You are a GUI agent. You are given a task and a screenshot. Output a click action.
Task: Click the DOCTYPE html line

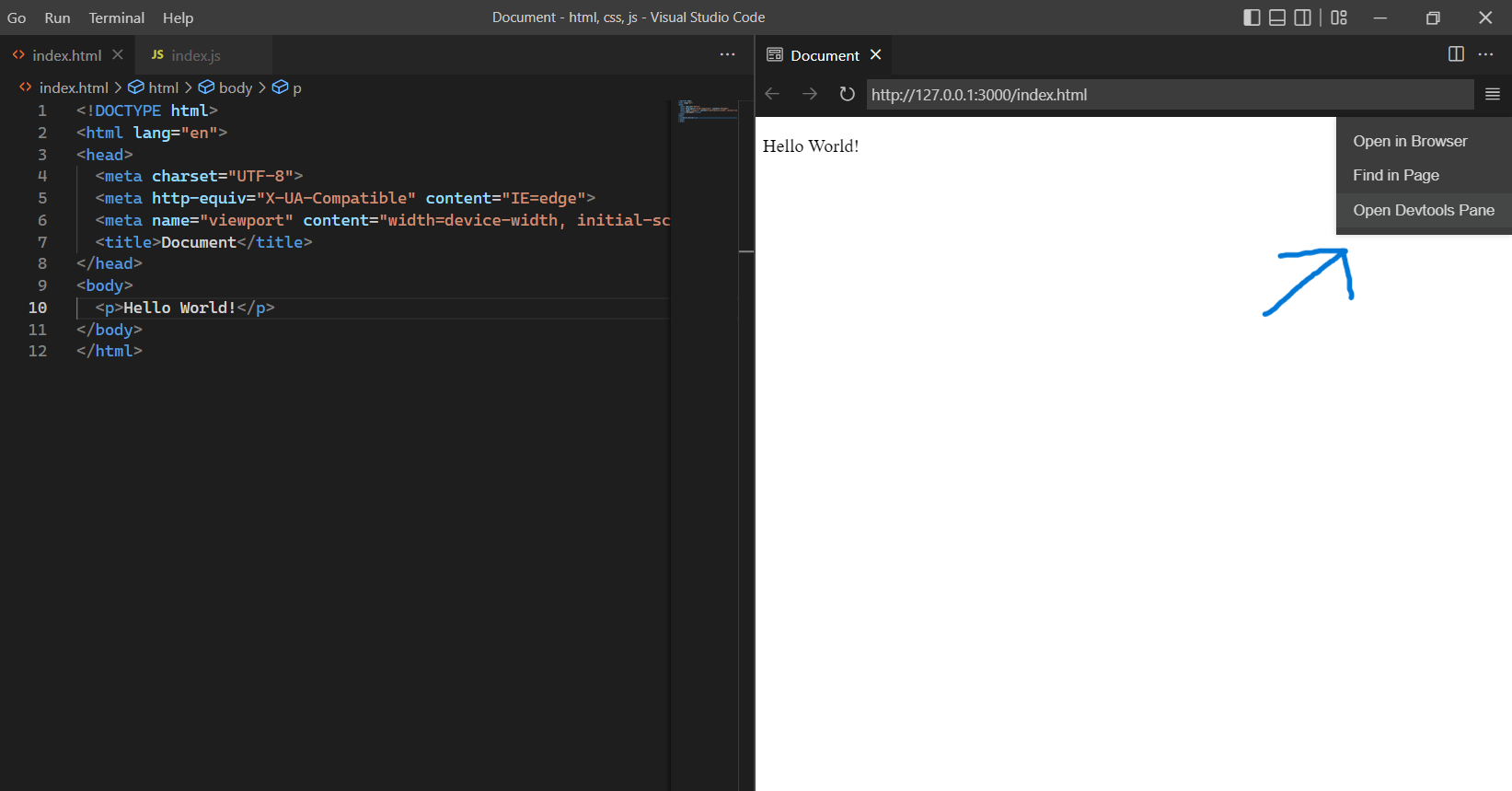[147, 111]
